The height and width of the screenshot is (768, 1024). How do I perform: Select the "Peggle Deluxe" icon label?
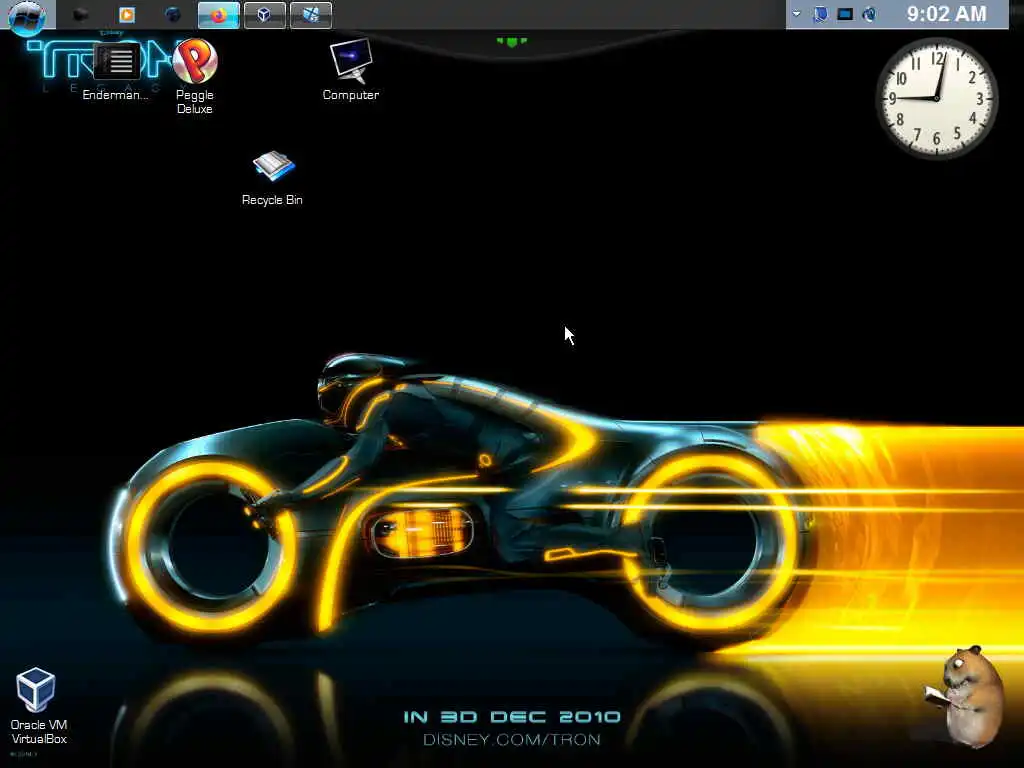[x=195, y=102]
